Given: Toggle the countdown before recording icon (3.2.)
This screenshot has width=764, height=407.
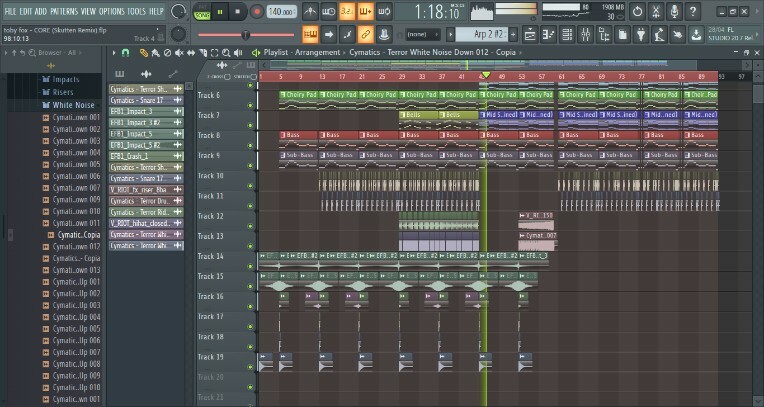Looking at the screenshot, I should click(x=347, y=12).
